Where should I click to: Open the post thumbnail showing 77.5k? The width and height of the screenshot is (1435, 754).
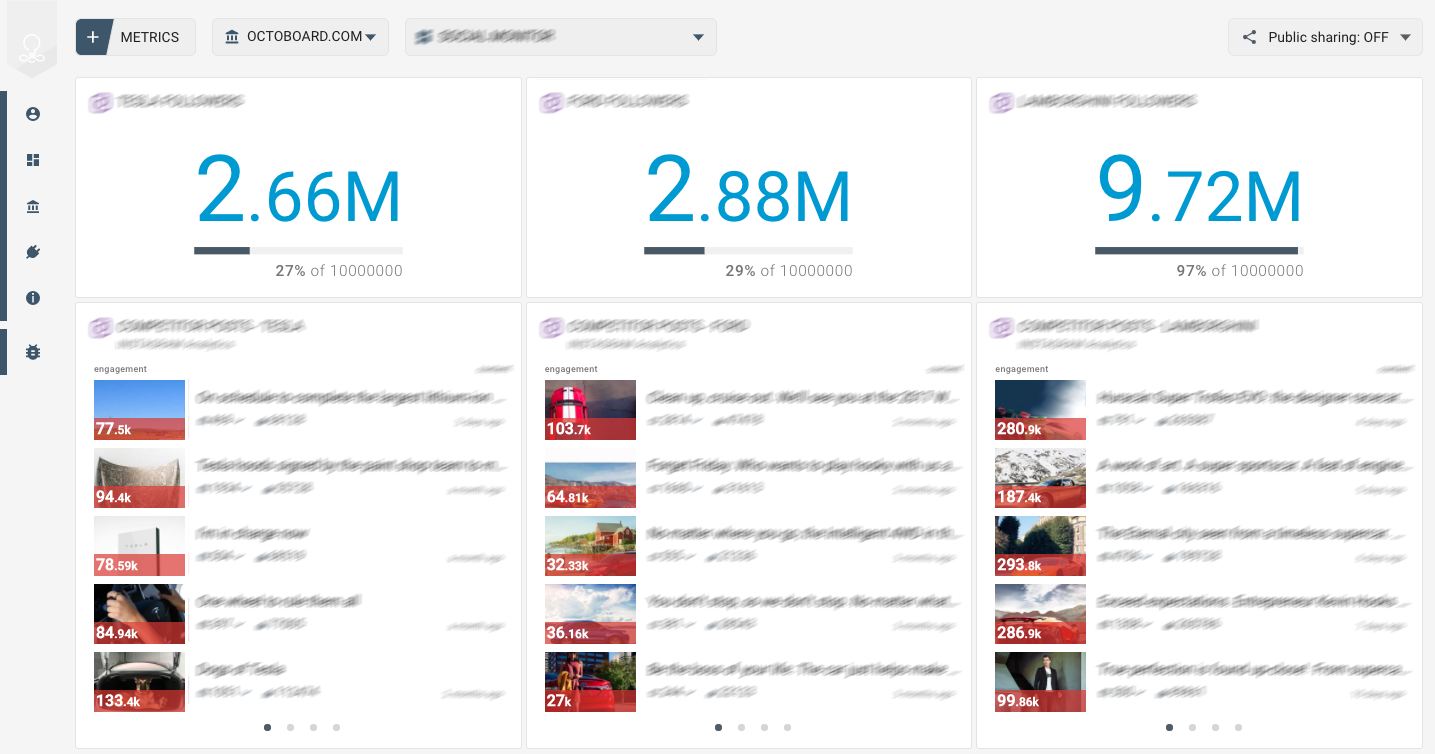click(139, 410)
